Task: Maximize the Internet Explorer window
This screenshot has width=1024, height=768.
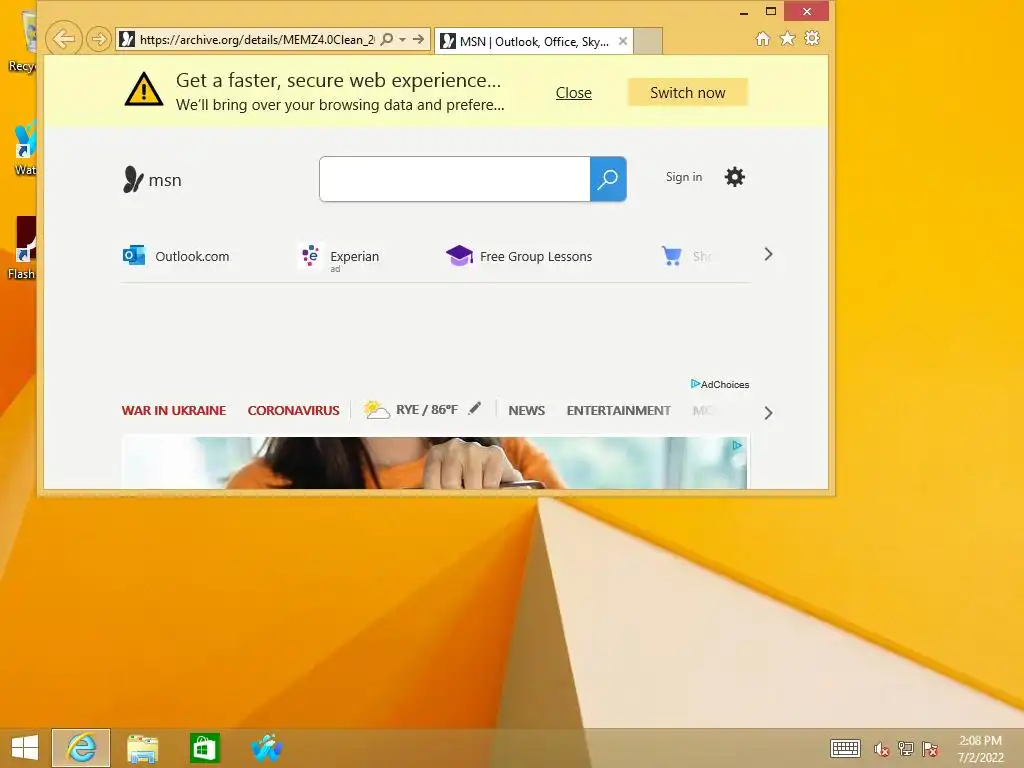Action: pyautogui.click(x=771, y=11)
